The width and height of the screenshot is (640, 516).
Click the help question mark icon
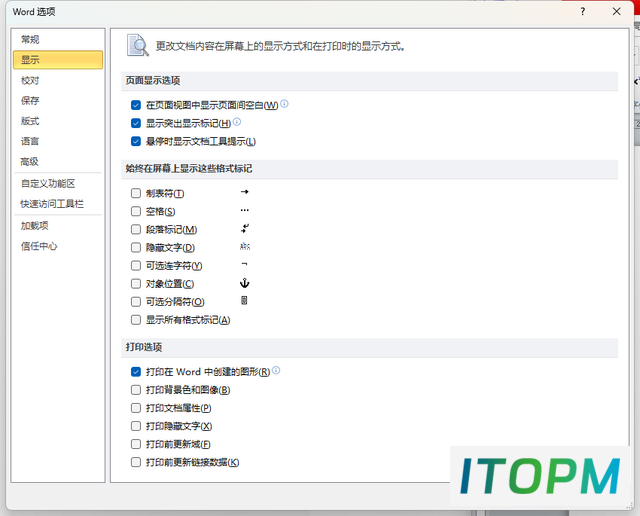pyautogui.click(x=582, y=11)
